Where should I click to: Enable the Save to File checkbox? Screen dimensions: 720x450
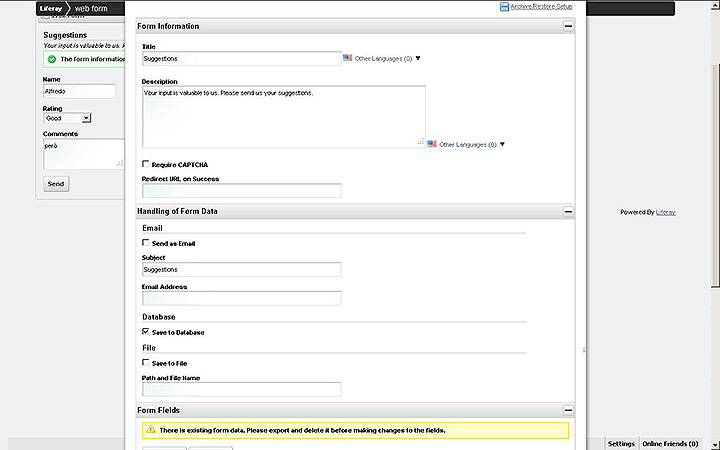coord(146,362)
